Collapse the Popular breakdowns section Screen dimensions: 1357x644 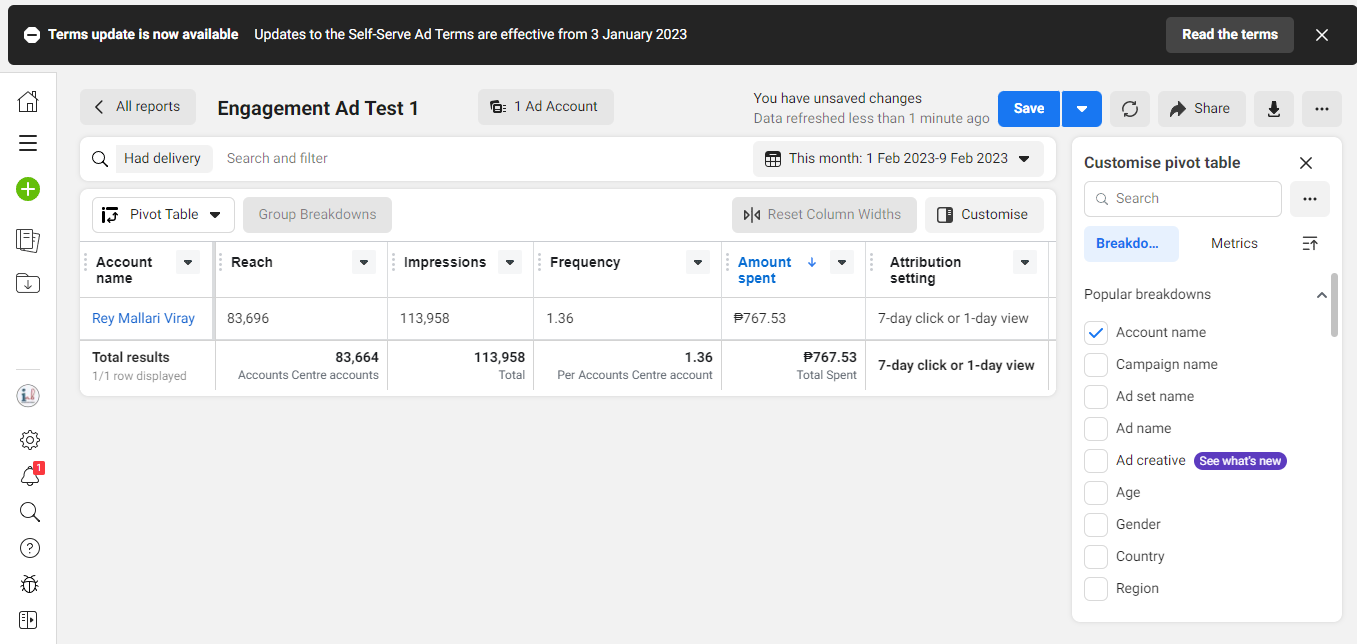click(x=1321, y=295)
